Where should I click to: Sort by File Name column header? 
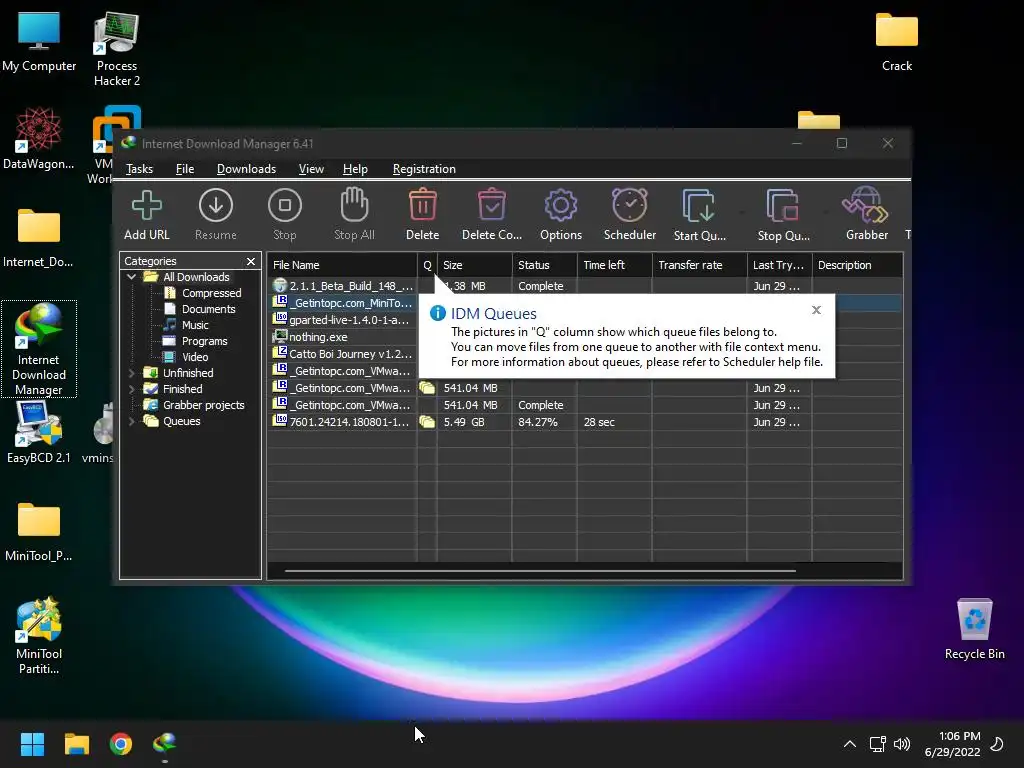(x=342, y=265)
